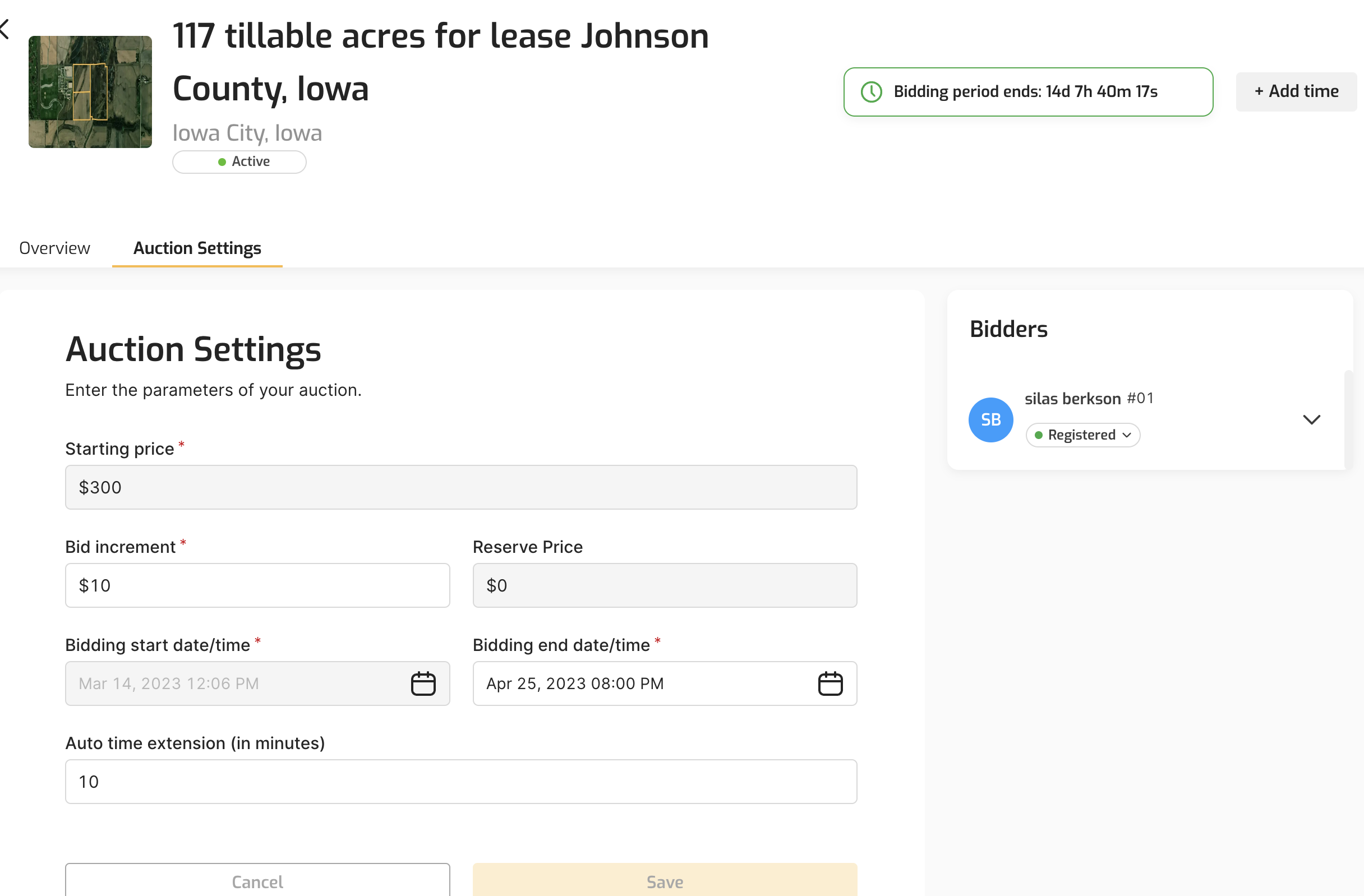1364x896 pixels.
Task: Click the Auto time extension field
Action: (461, 782)
